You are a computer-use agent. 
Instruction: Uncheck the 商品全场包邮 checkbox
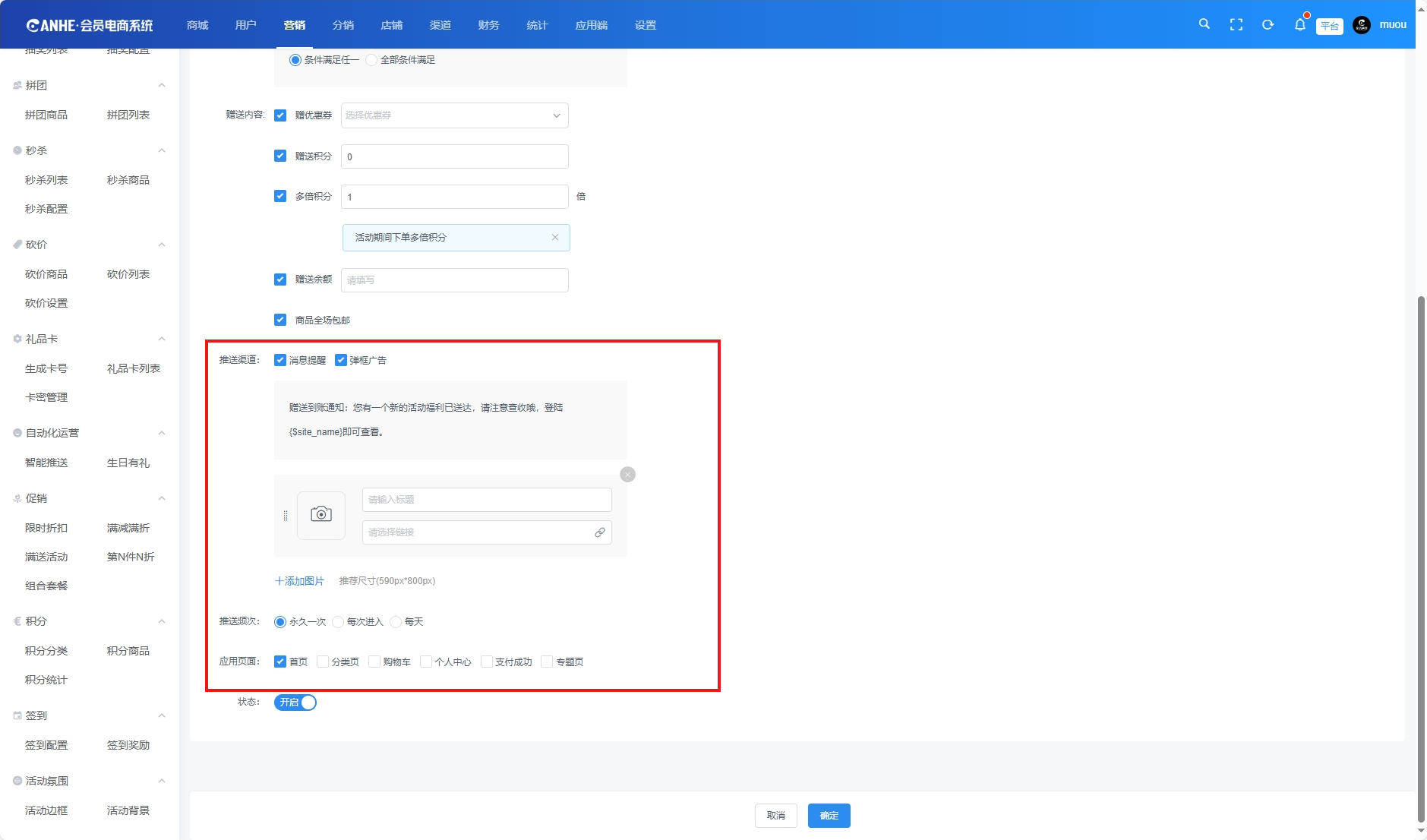(x=280, y=321)
